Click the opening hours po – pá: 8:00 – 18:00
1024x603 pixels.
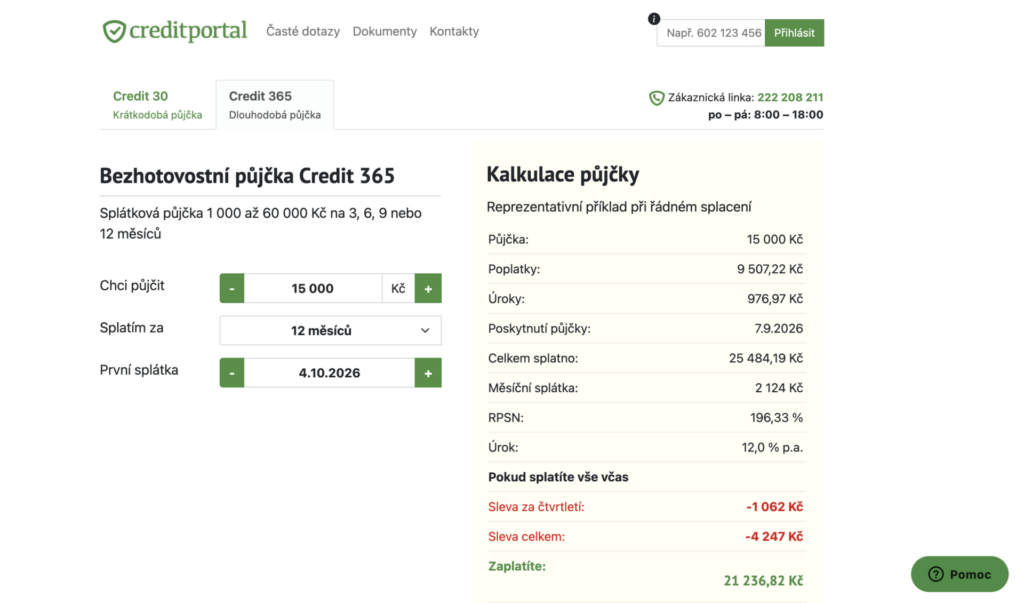point(765,115)
